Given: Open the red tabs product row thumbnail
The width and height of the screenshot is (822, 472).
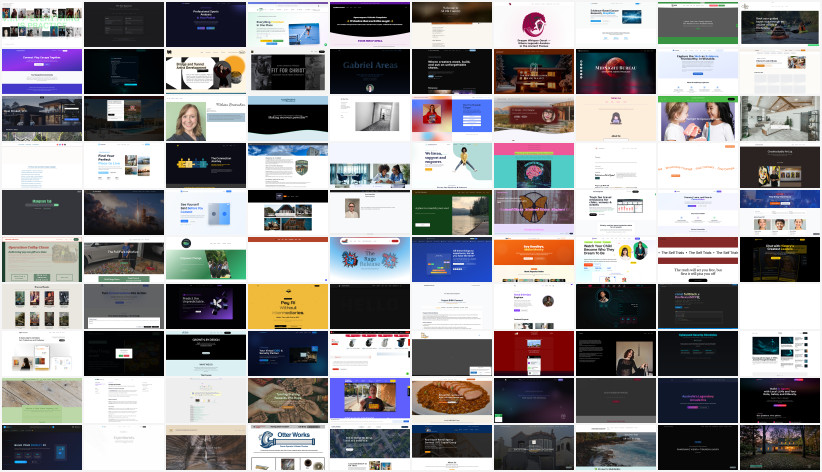Looking at the screenshot, I should [x=370, y=353].
